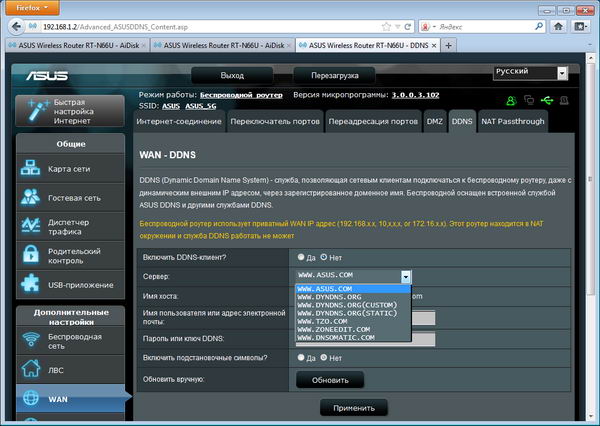Image resolution: width=600 pixels, height=426 pixels.
Task: Close the DDNS browser tab
Action: point(434,45)
